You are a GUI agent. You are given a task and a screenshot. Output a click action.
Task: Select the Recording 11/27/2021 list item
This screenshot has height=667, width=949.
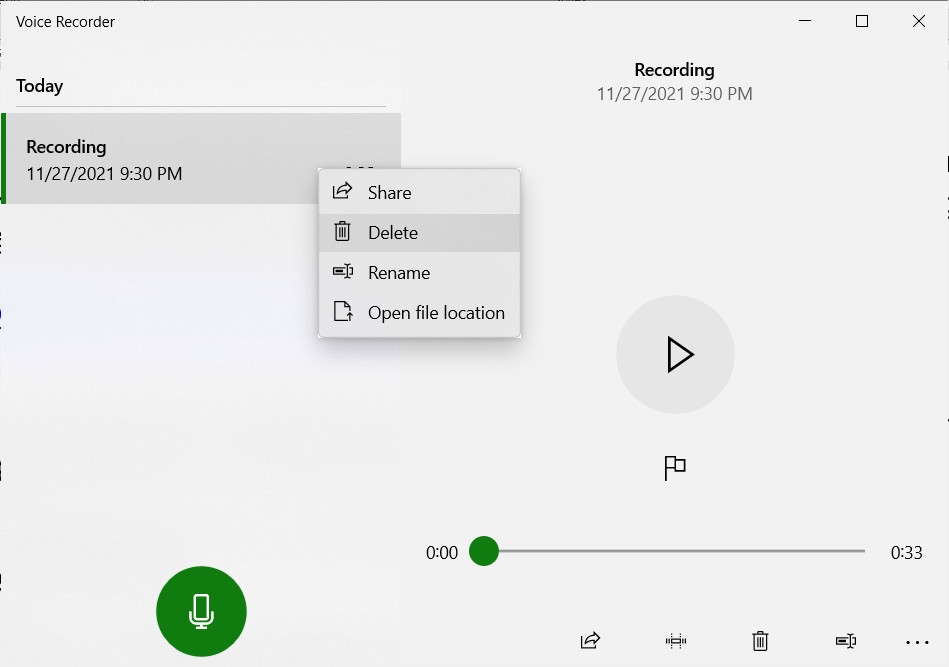pos(202,159)
